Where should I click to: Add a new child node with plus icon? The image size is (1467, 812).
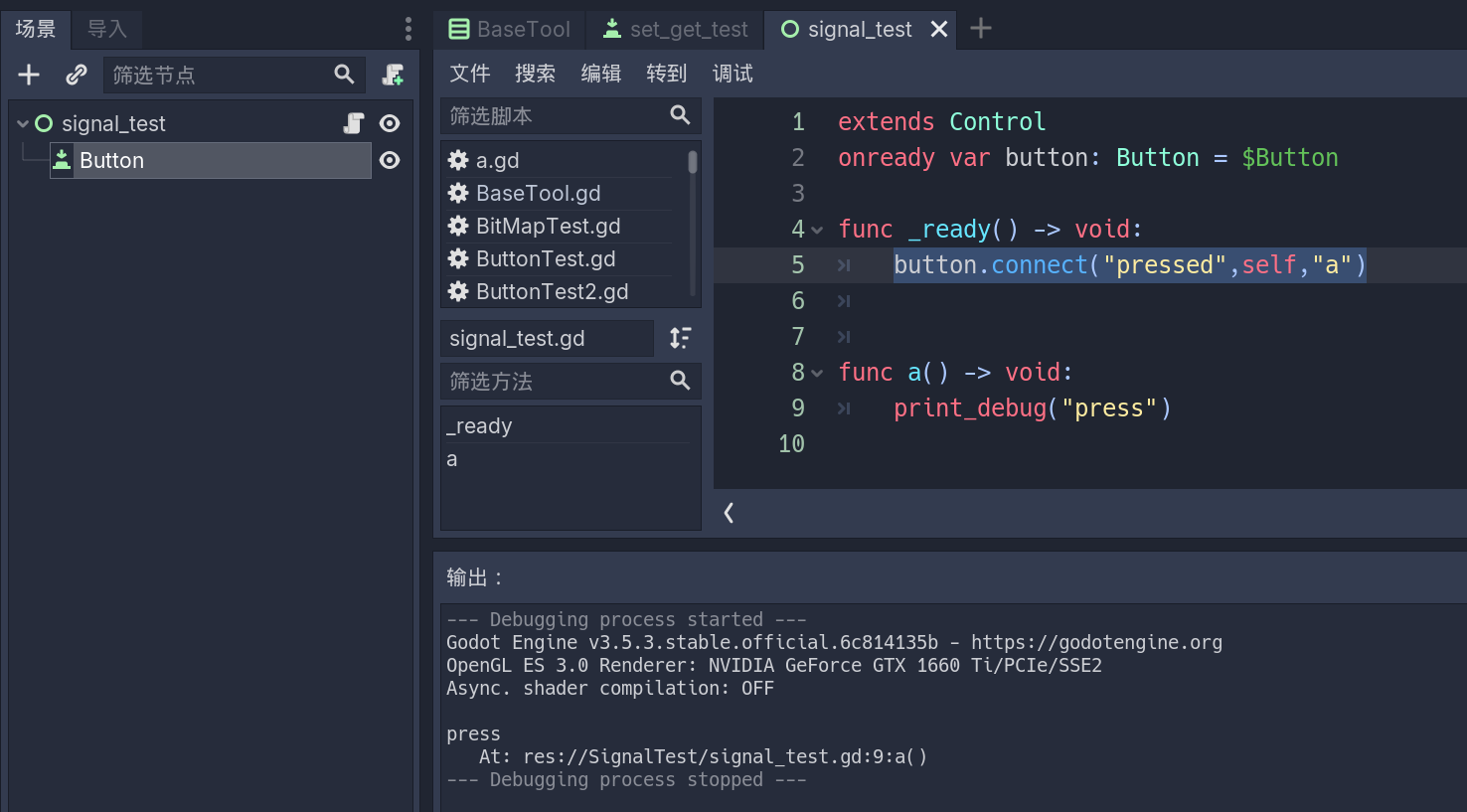click(x=29, y=75)
